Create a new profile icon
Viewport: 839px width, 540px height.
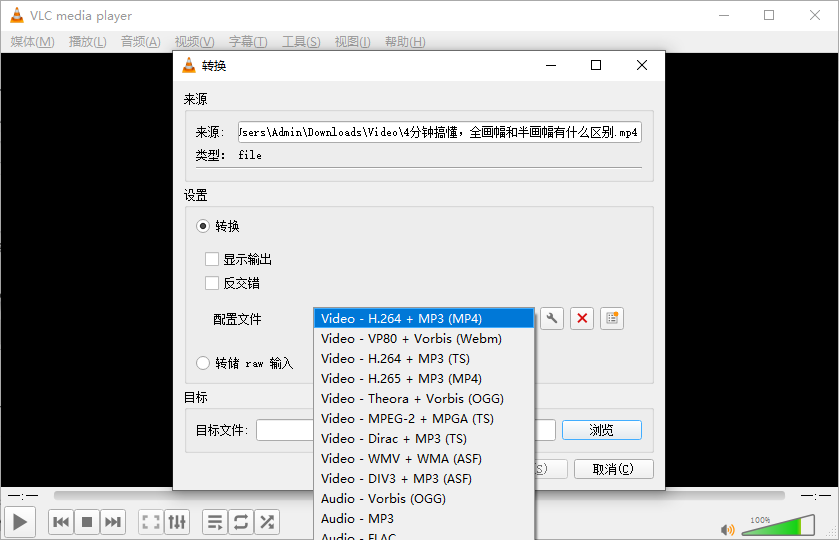pos(612,318)
